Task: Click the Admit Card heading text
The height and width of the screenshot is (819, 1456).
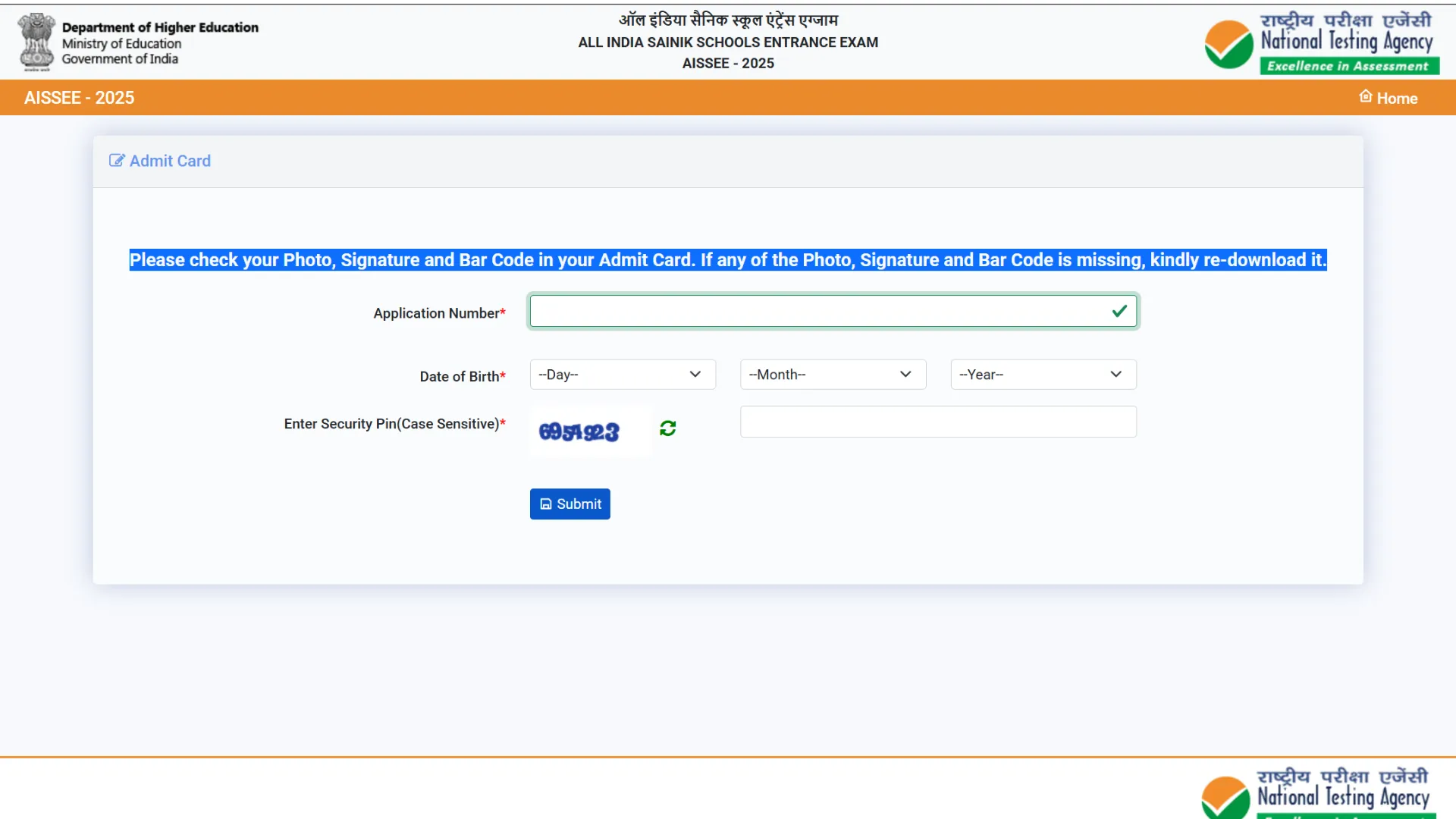Action: pyautogui.click(x=170, y=161)
